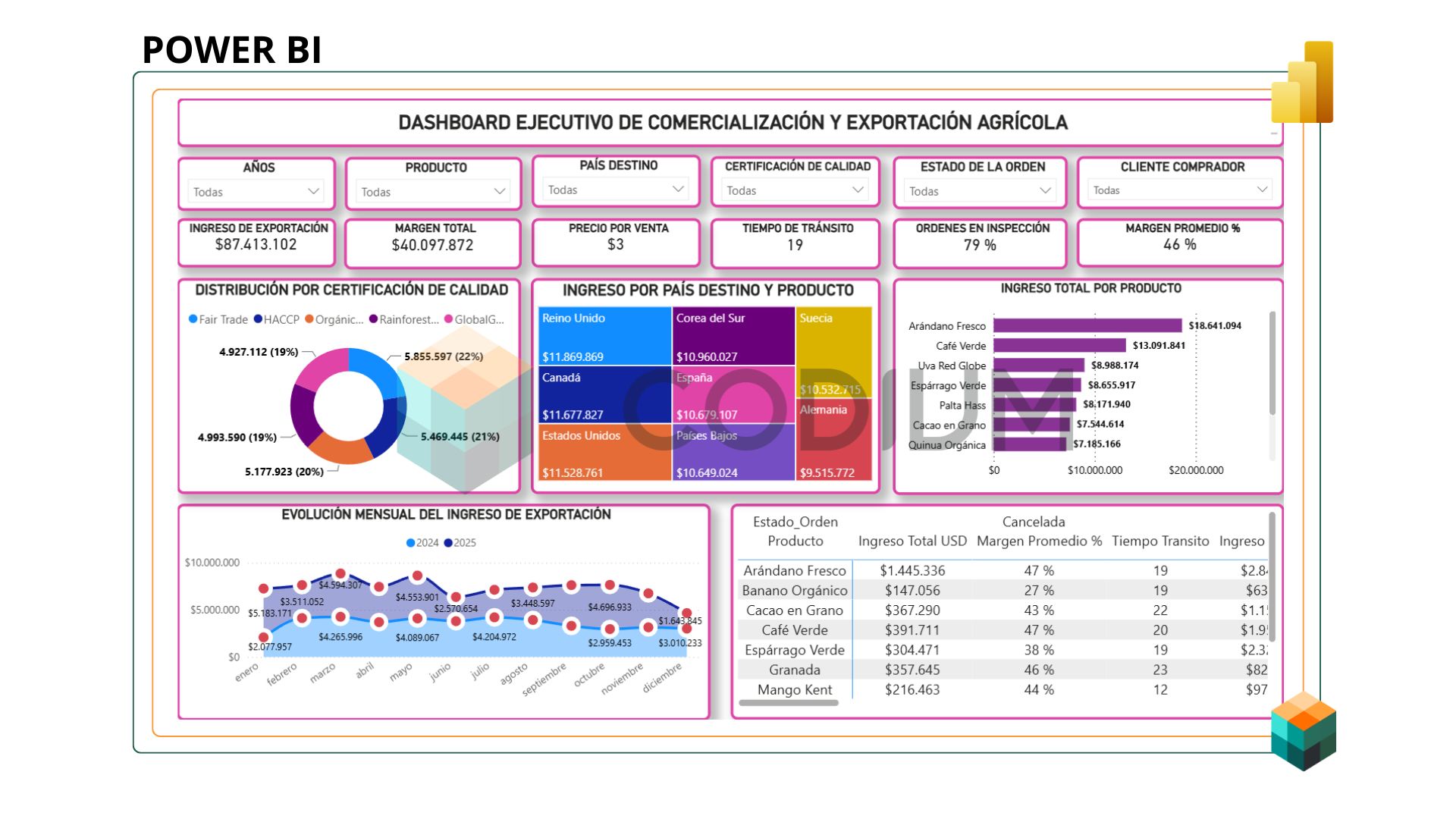Select the Mango Kent table row label
The width and height of the screenshot is (1456, 819).
[x=795, y=689]
